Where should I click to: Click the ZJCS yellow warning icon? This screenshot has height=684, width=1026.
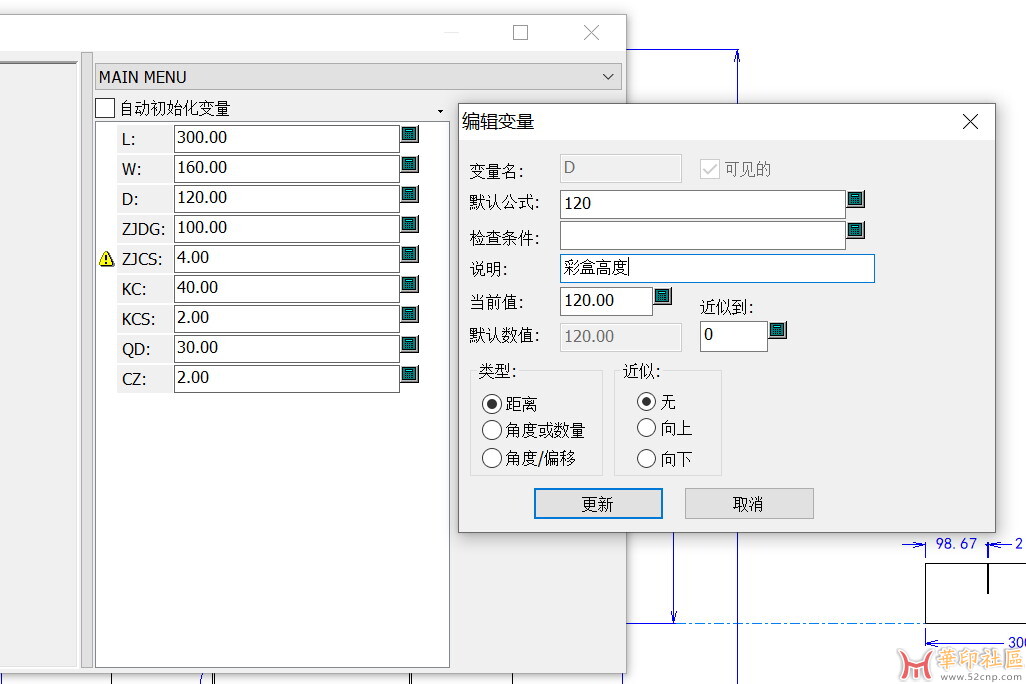coord(107,259)
